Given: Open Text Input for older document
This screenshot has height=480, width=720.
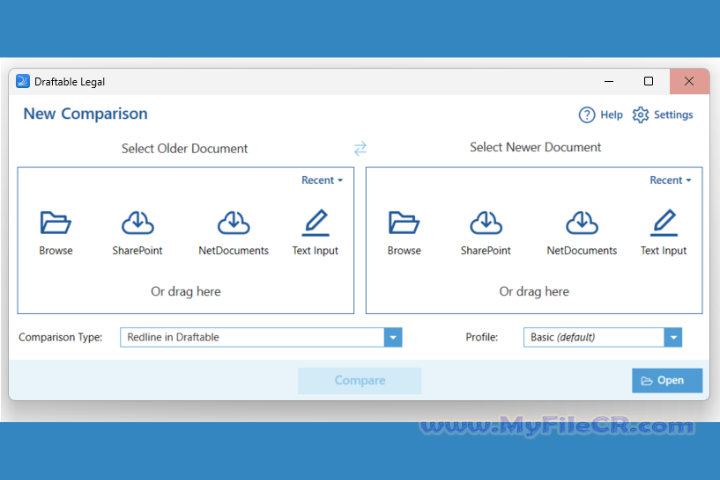Looking at the screenshot, I should (315, 233).
